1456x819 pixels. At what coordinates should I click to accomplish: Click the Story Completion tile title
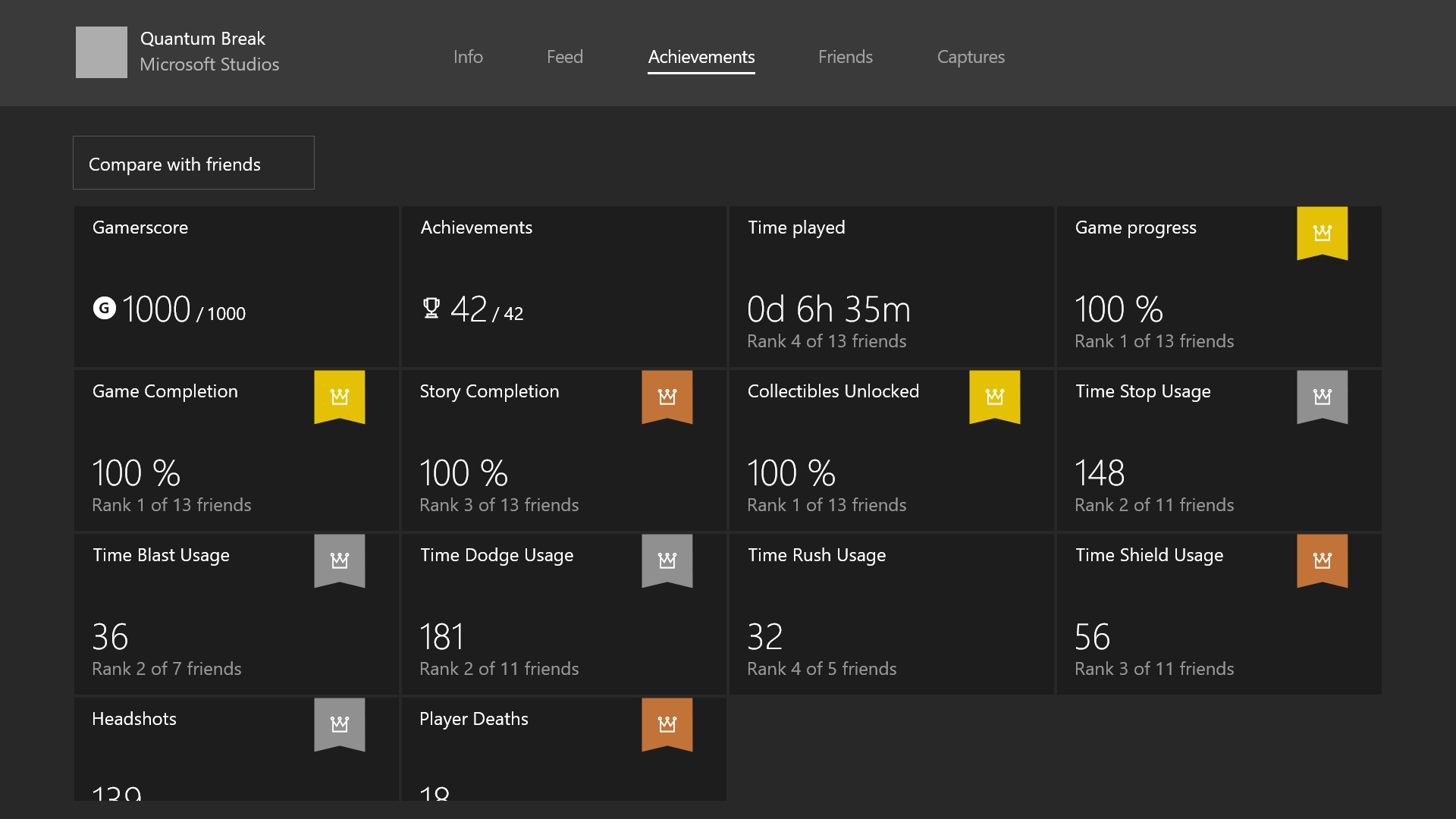489,391
